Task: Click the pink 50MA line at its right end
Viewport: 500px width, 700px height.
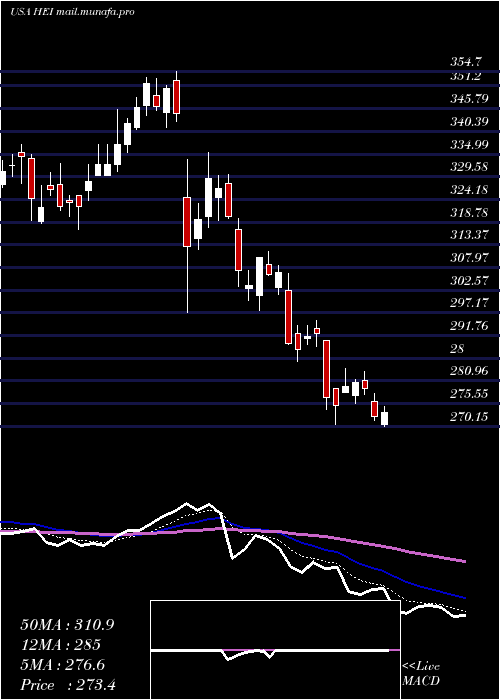Action: click(463, 561)
